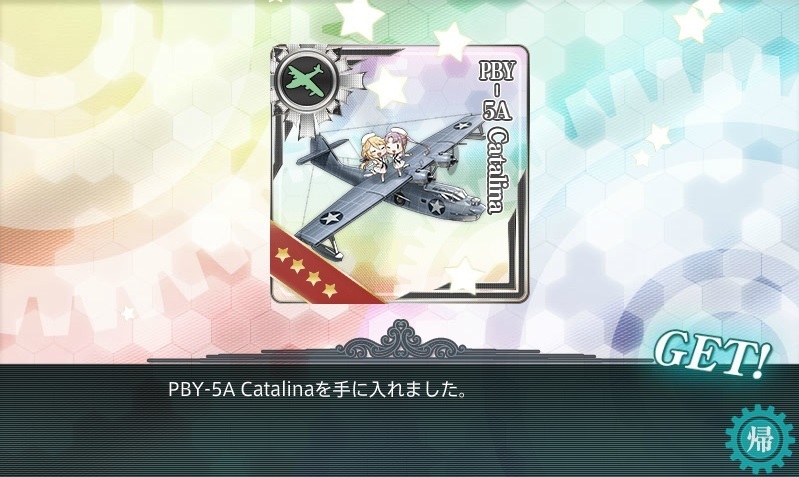Click the teal gear return button
The width and height of the screenshot is (799, 477).
click(x=760, y=440)
